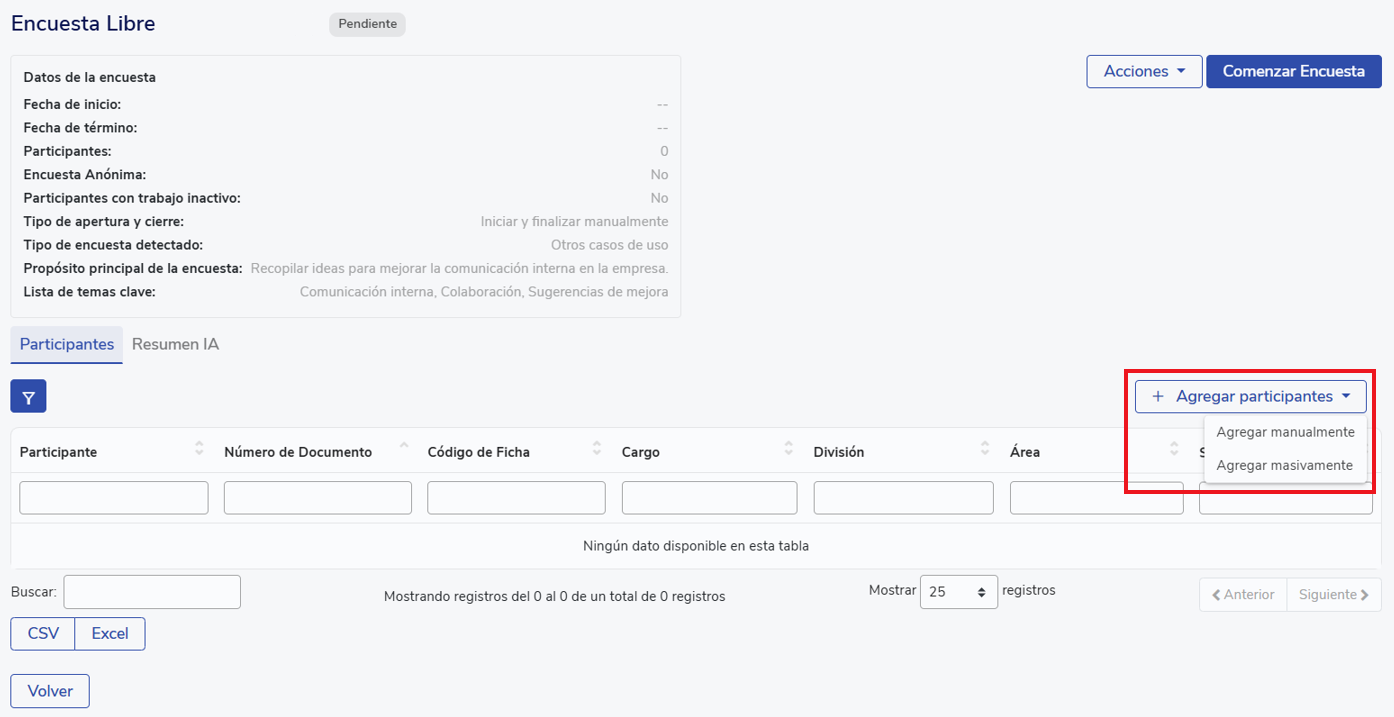Open the Acciones dropdown

pyautogui.click(x=1144, y=72)
